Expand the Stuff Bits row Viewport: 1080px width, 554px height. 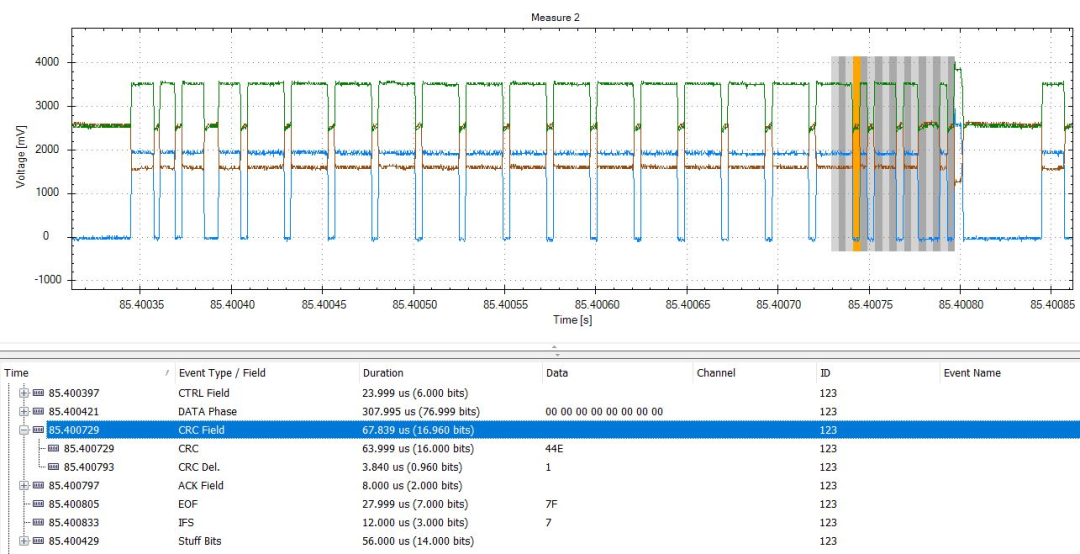(x=25, y=541)
